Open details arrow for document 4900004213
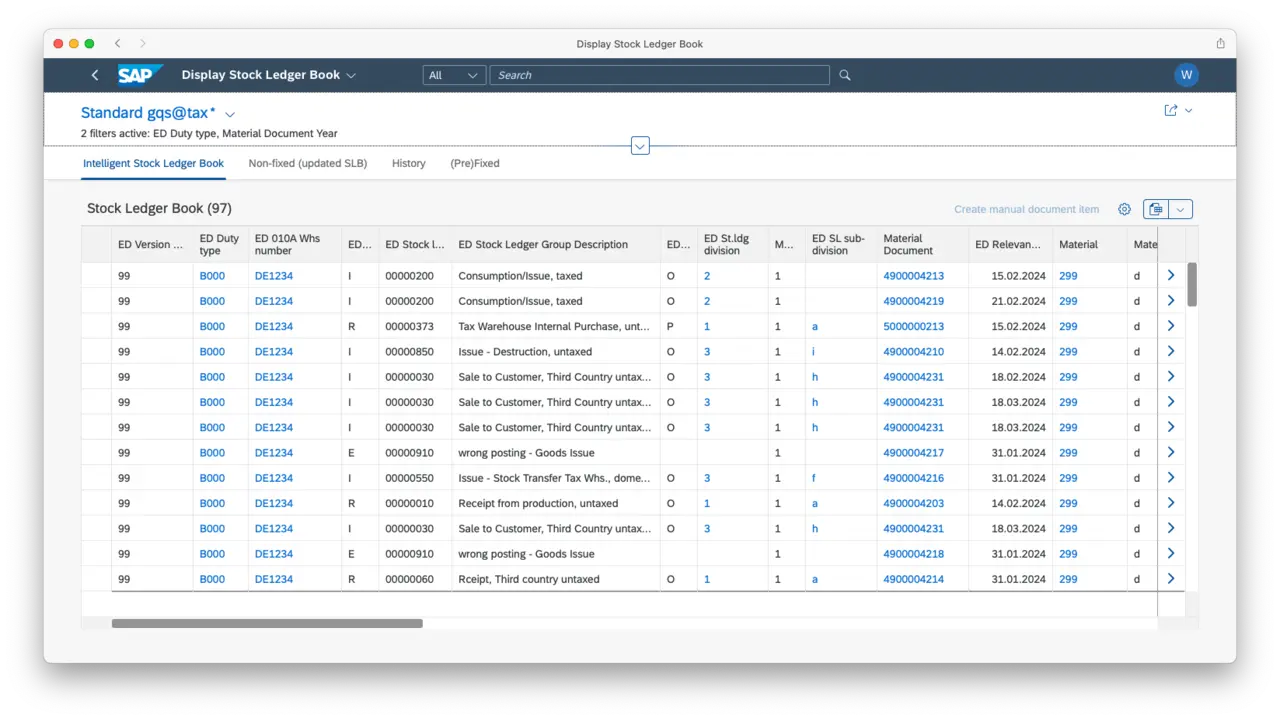The image size is (1280, 720). click(x=1171, y=275)
